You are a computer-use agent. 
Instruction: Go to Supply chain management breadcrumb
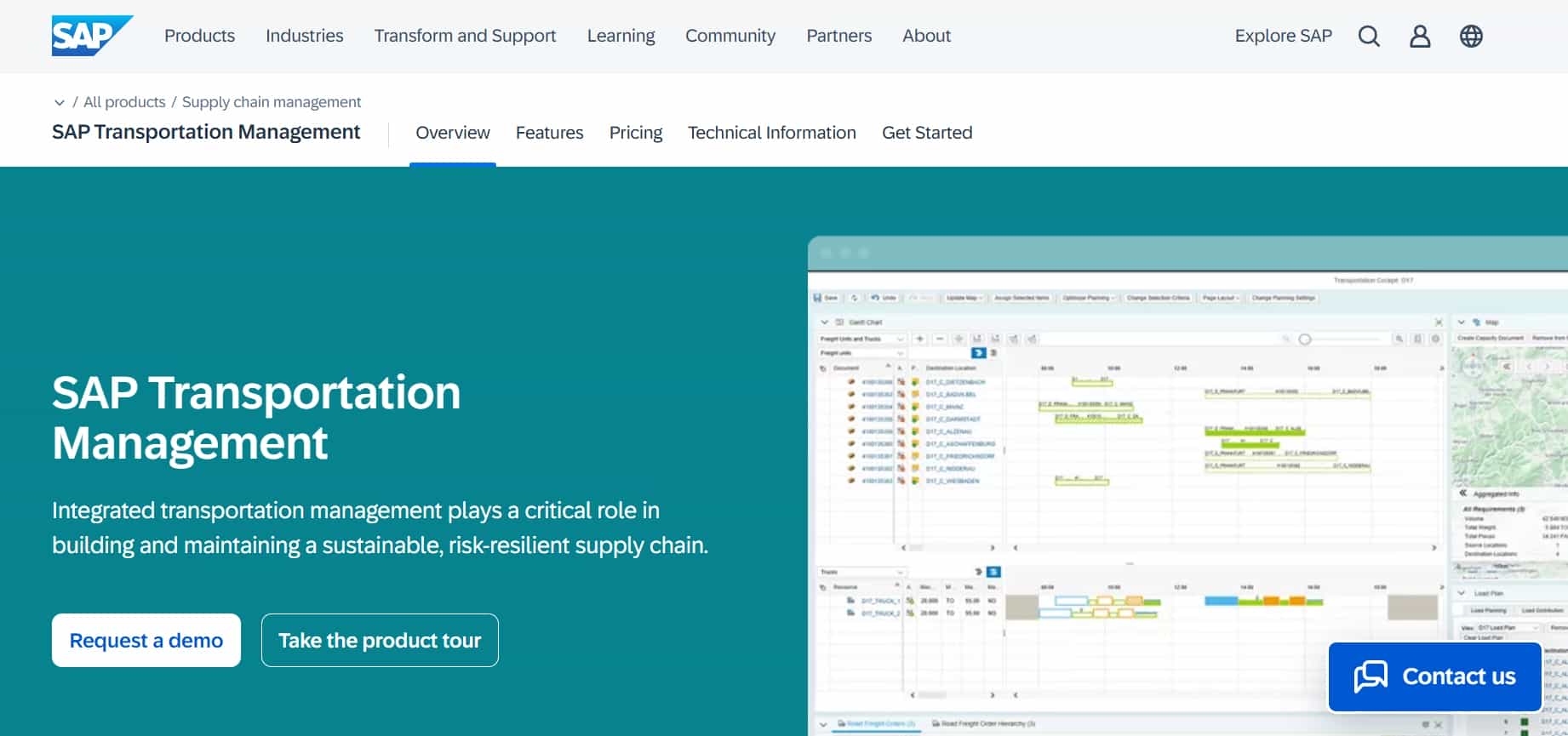272,102
